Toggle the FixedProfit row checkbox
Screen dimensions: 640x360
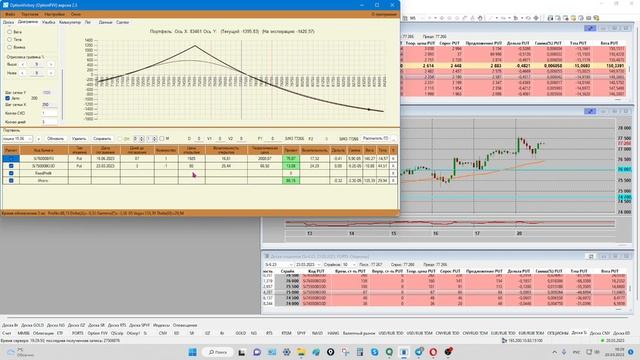11,173
